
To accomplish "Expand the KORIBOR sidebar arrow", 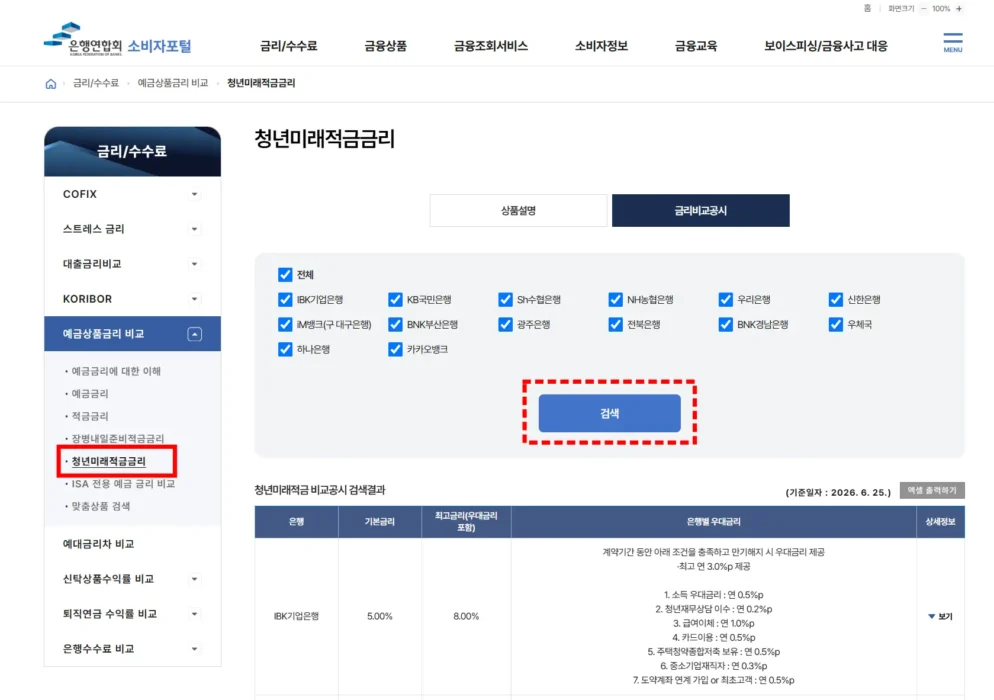I will point(195,299).
